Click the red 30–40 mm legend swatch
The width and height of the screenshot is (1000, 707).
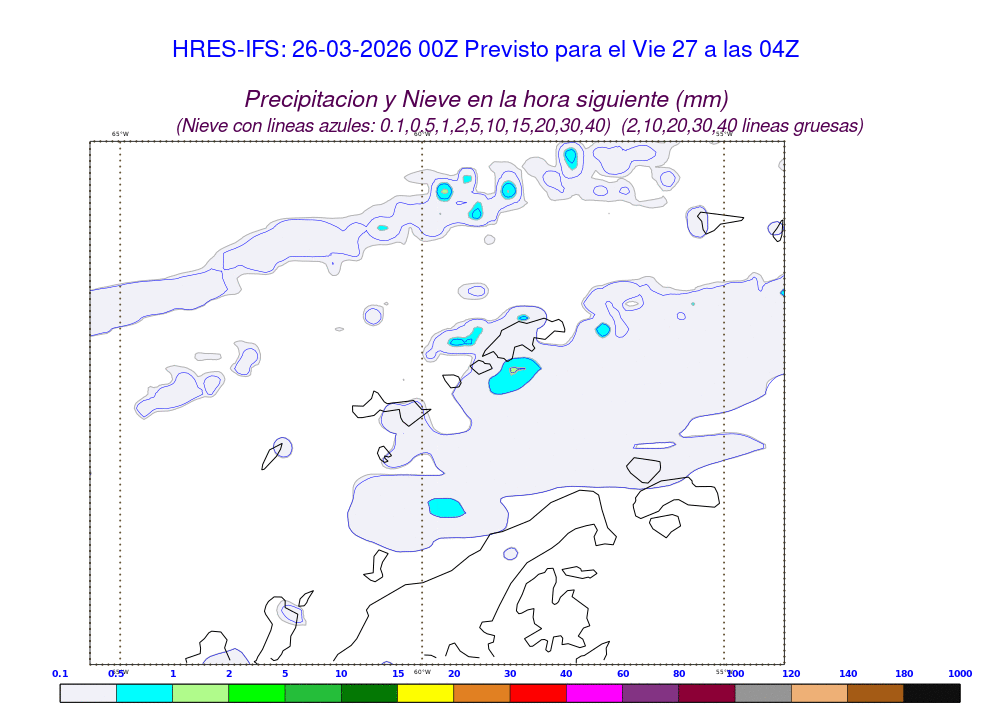[538, 692]
